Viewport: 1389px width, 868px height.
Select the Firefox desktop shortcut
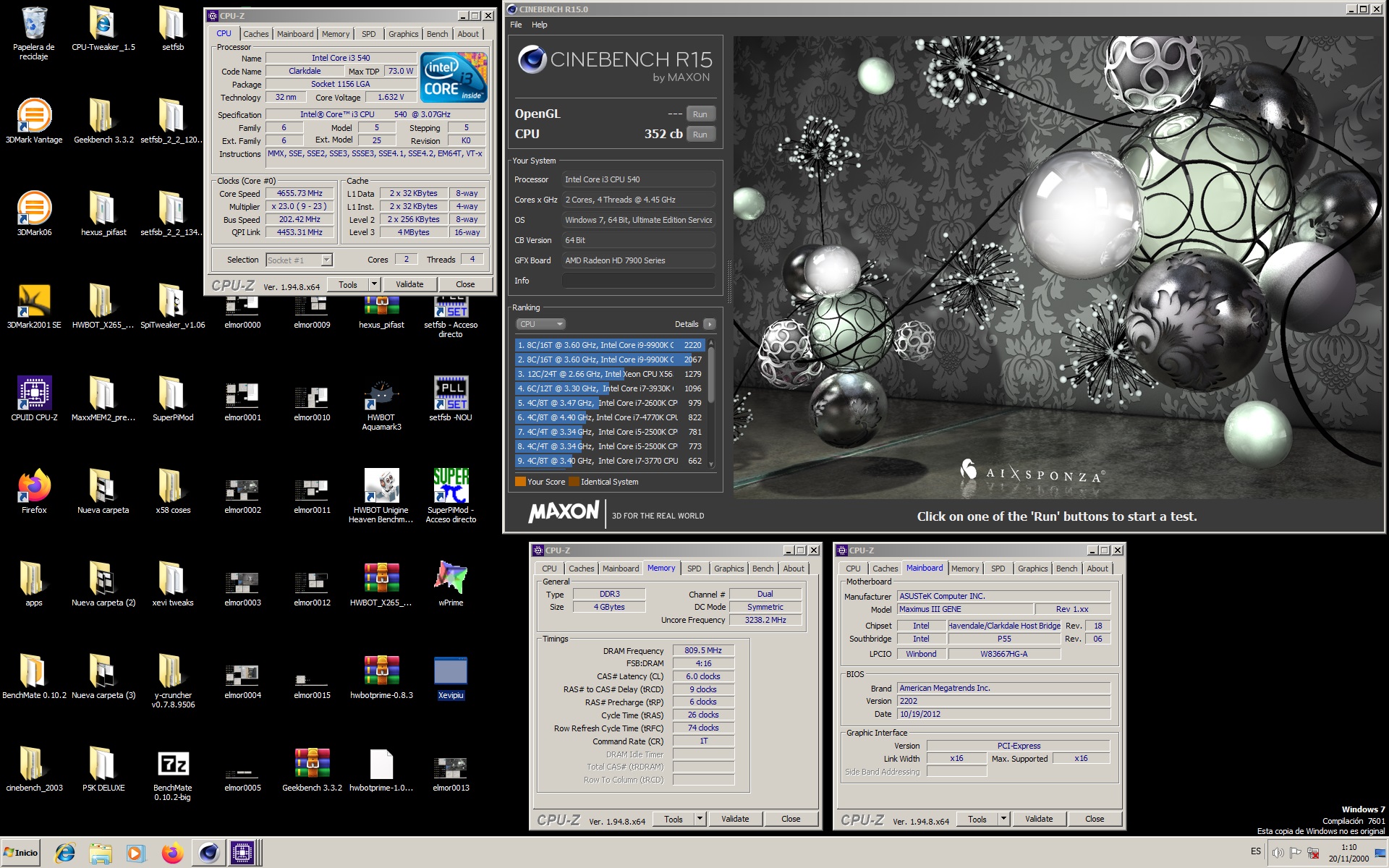(x=34, y=491)
